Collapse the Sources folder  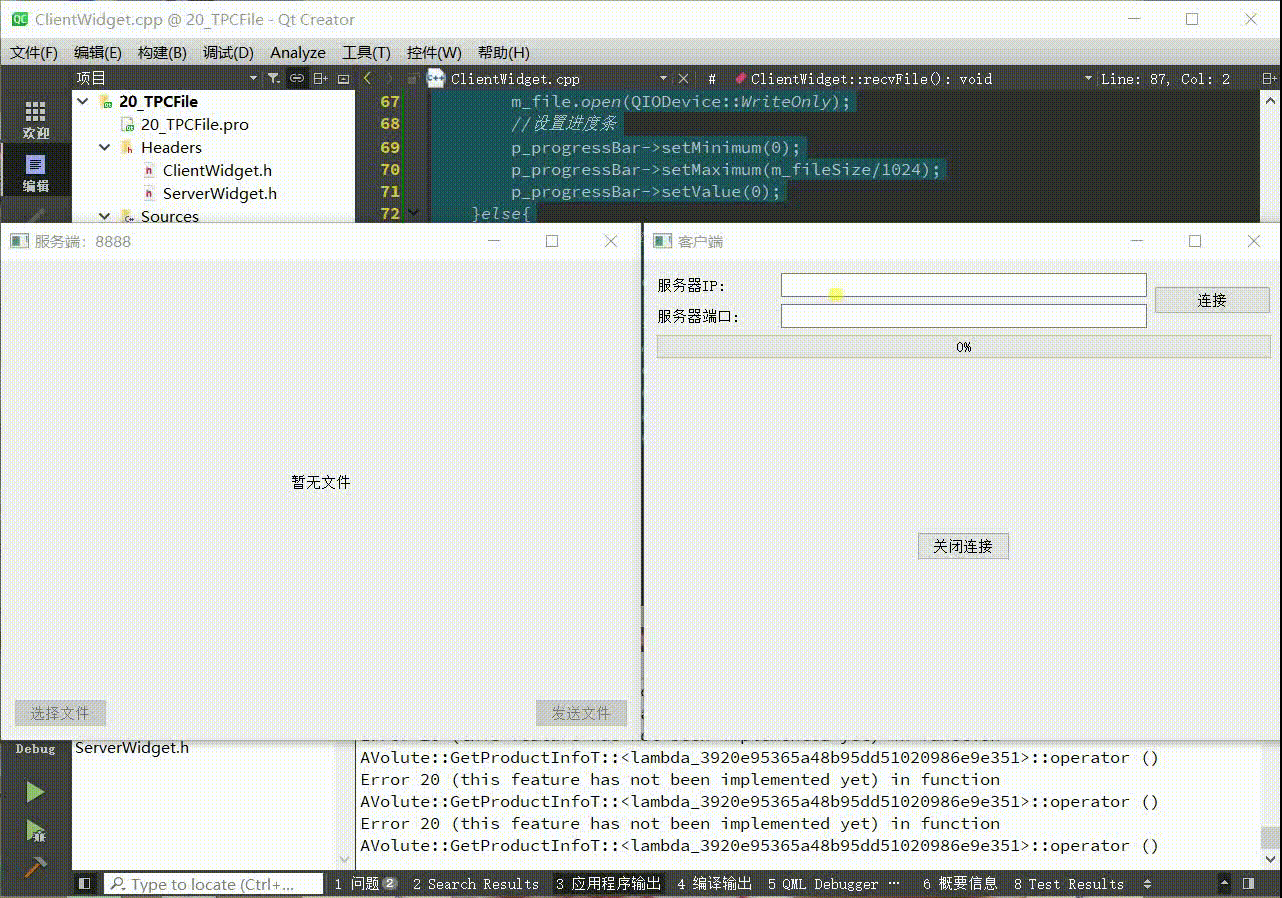tap(105, 216)
